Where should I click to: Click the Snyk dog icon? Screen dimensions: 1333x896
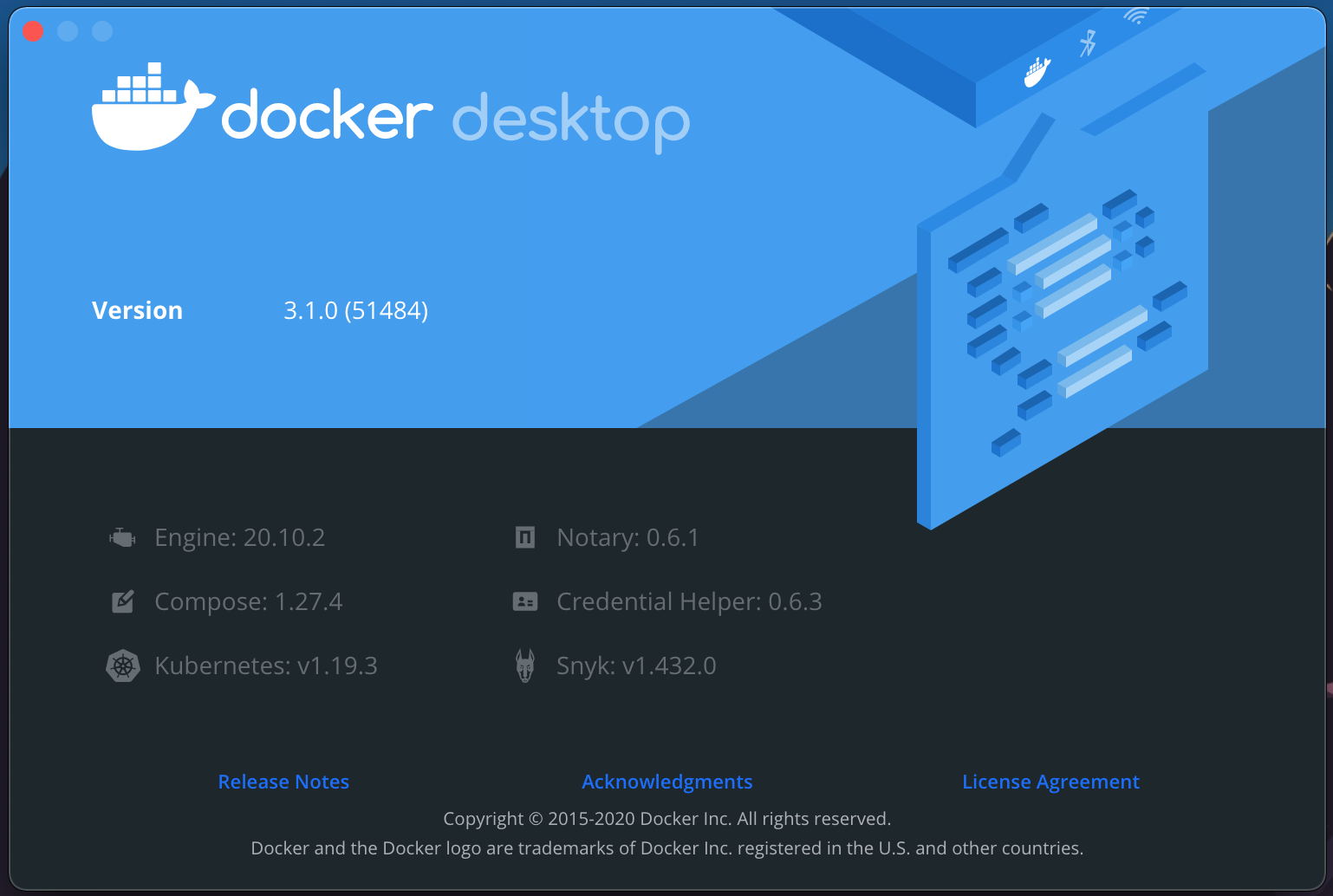524,666
